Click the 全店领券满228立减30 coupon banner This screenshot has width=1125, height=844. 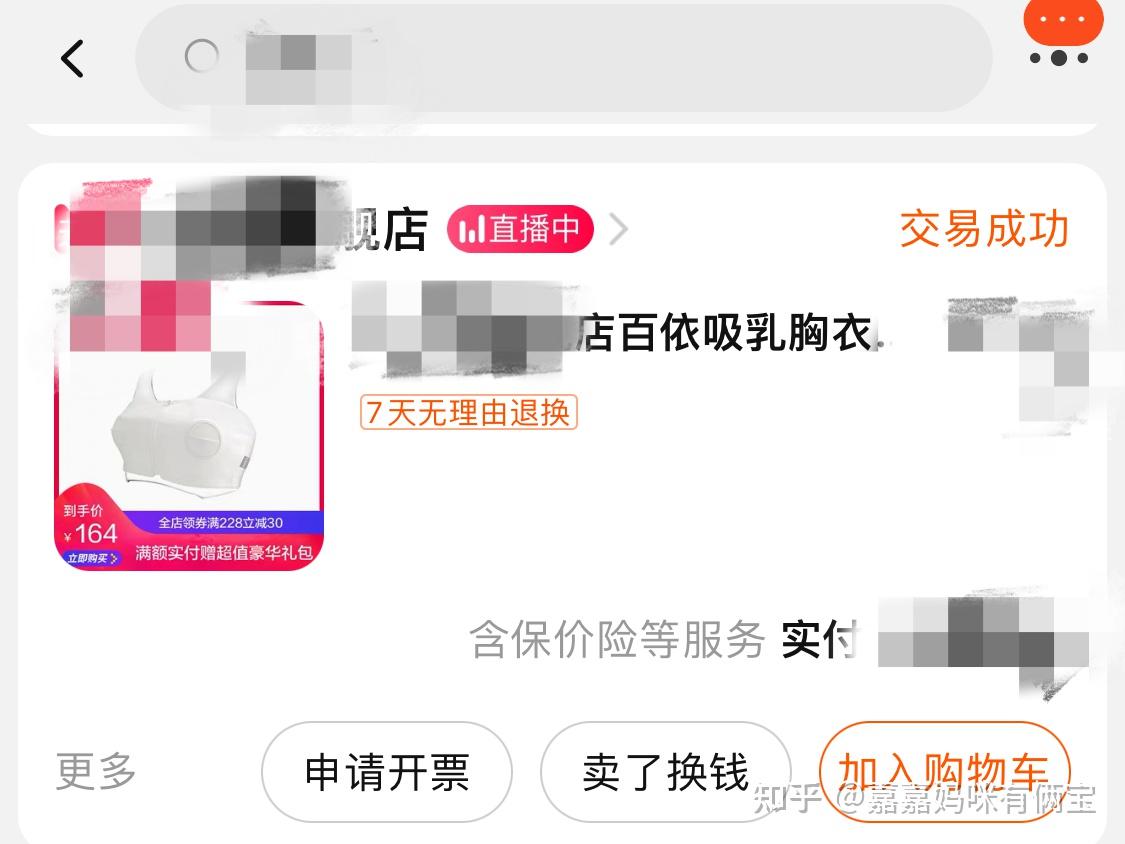point(221,522)
